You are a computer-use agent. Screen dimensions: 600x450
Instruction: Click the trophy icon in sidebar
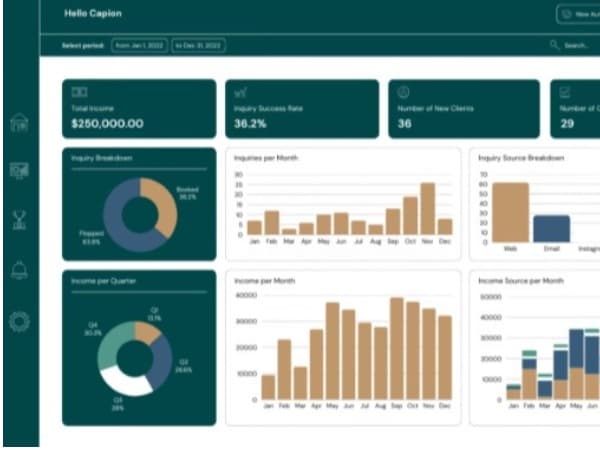point(19,220)
